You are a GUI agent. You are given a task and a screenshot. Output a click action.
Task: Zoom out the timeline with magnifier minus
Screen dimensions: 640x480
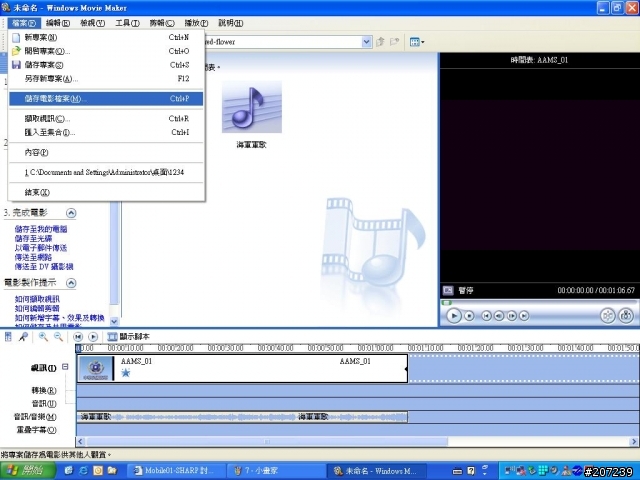click(58, 337)
